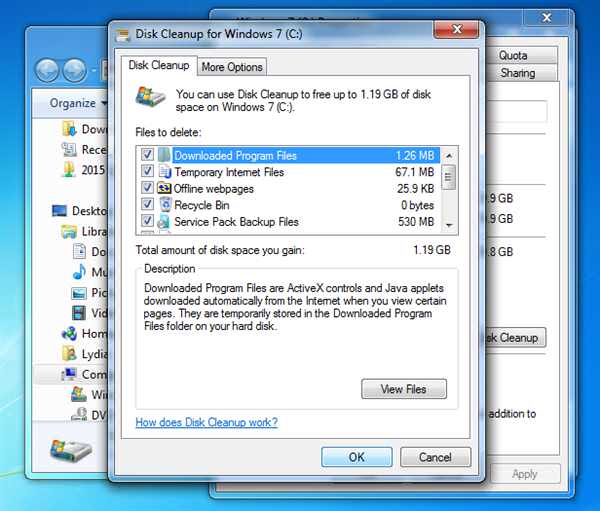Viewport: 600px width, 511px height.
Task: Select the Videos film icon in Explorer
Action: pyautogui.click(x=79, y=313)
